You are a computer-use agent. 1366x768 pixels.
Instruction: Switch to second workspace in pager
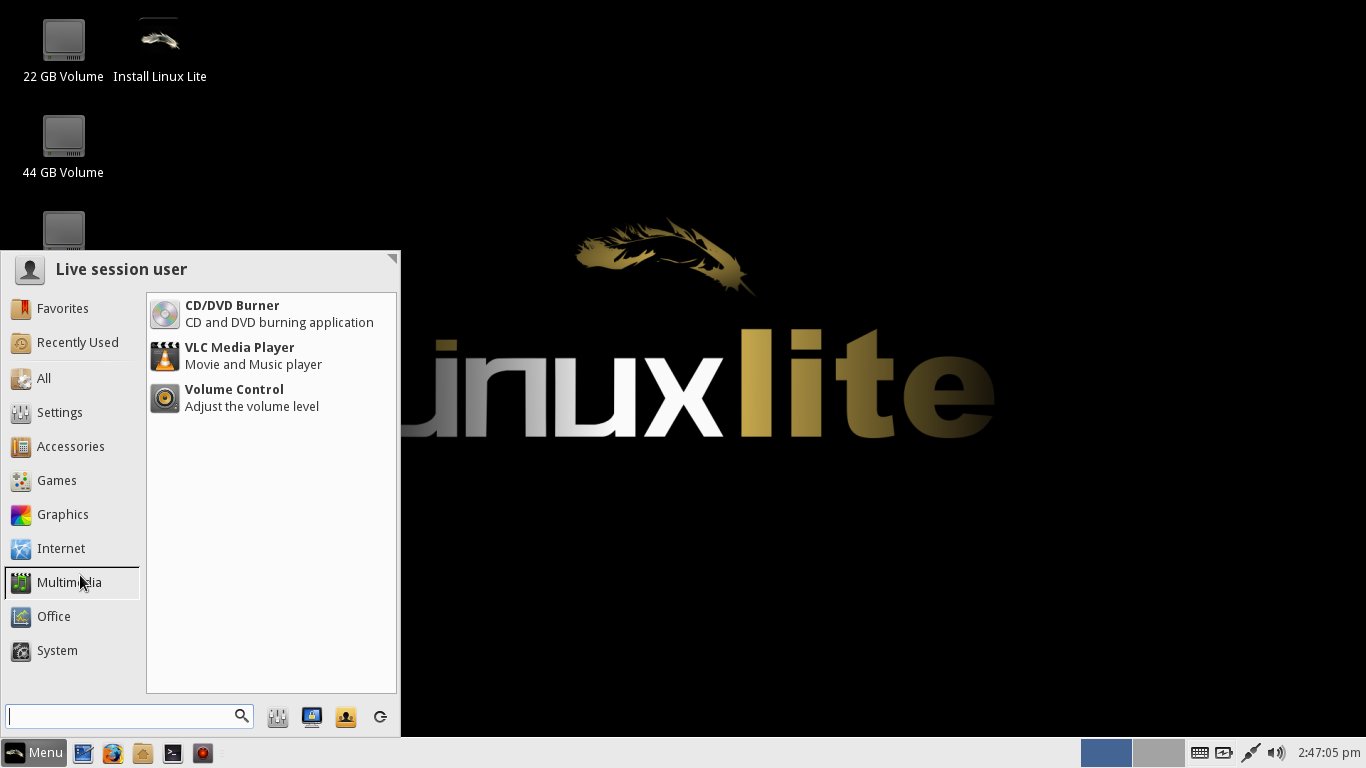click(1159, 753)
